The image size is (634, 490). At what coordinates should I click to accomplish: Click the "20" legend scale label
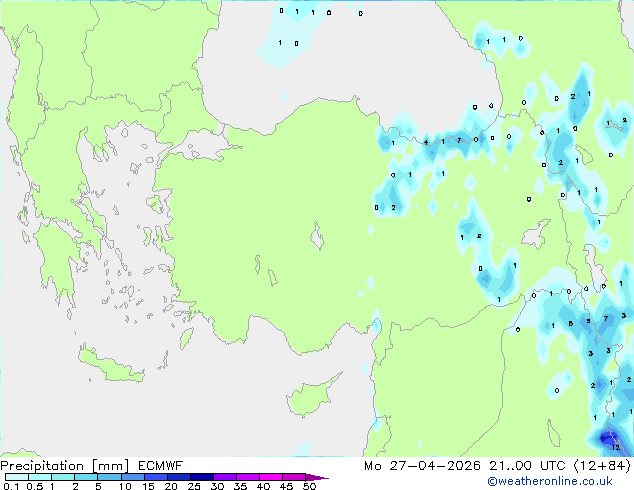[171, 486]
